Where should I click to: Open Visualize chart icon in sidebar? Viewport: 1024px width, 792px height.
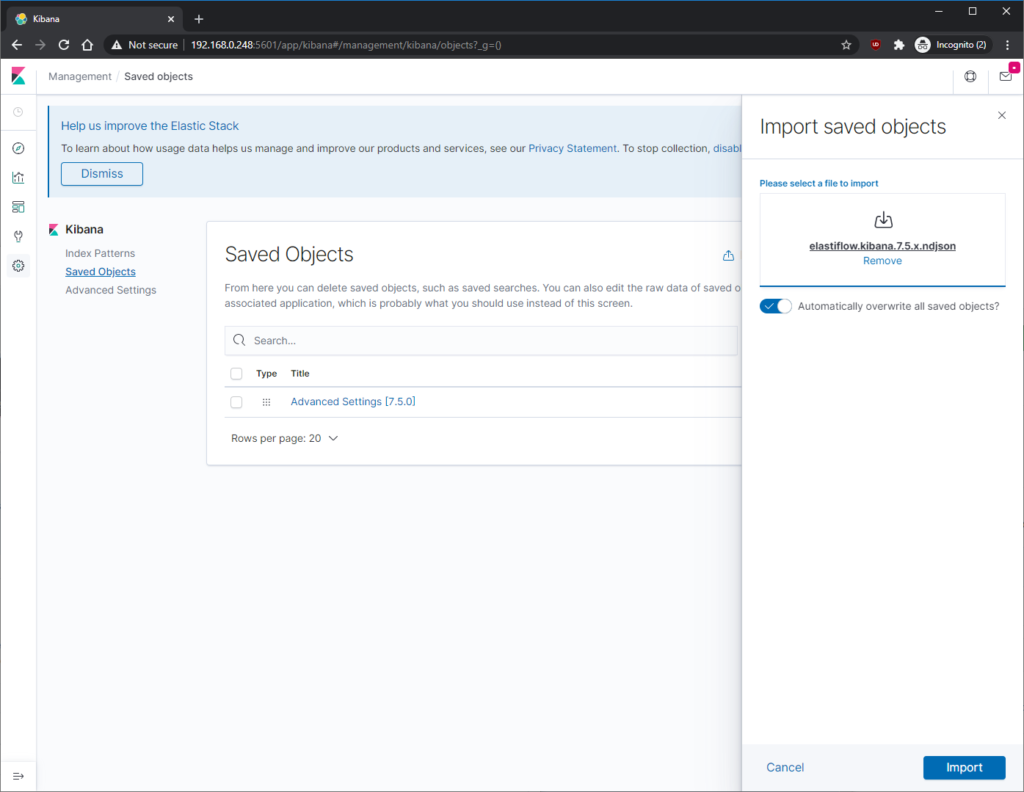point(18,178)
